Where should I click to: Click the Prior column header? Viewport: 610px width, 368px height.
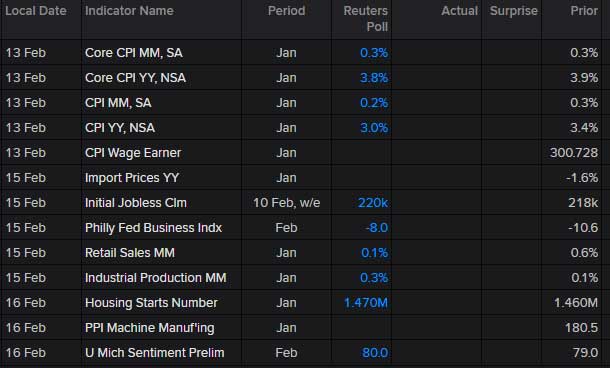click(x=584, y=11)
